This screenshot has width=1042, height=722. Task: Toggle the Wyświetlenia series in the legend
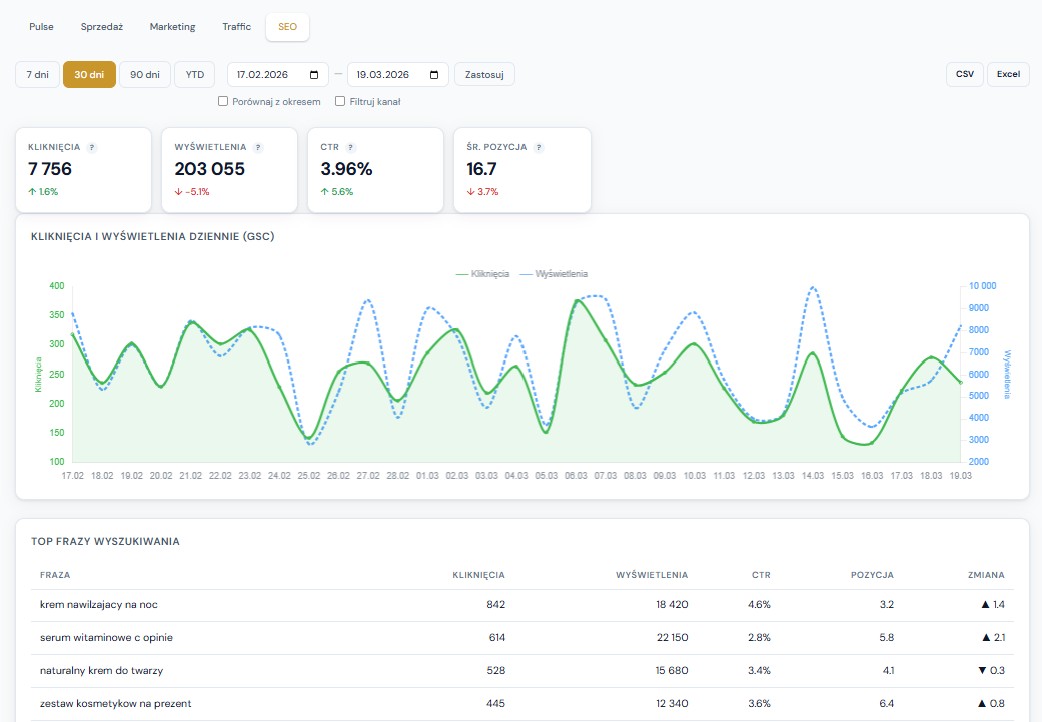553,273
